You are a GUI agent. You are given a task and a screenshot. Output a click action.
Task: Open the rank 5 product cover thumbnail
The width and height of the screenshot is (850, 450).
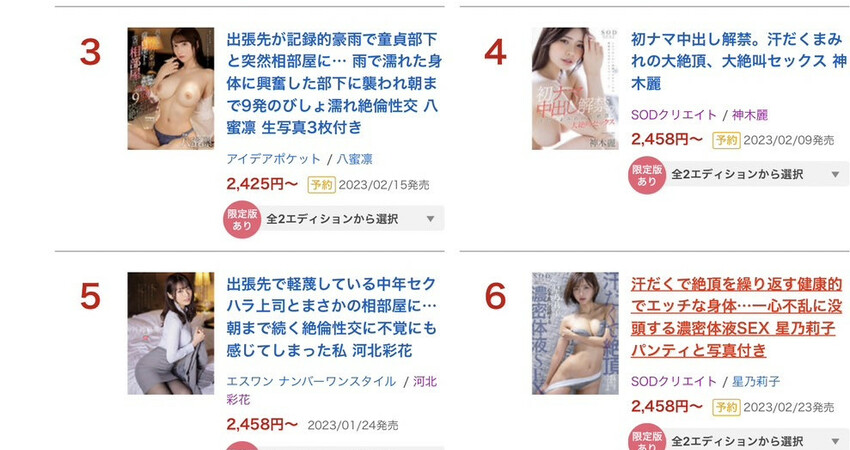point(171,333)
